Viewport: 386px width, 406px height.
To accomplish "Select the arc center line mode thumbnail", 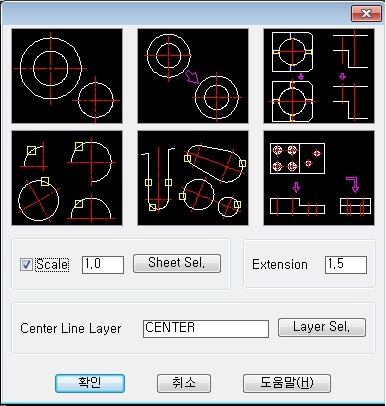I will click(x=67, y=178).
